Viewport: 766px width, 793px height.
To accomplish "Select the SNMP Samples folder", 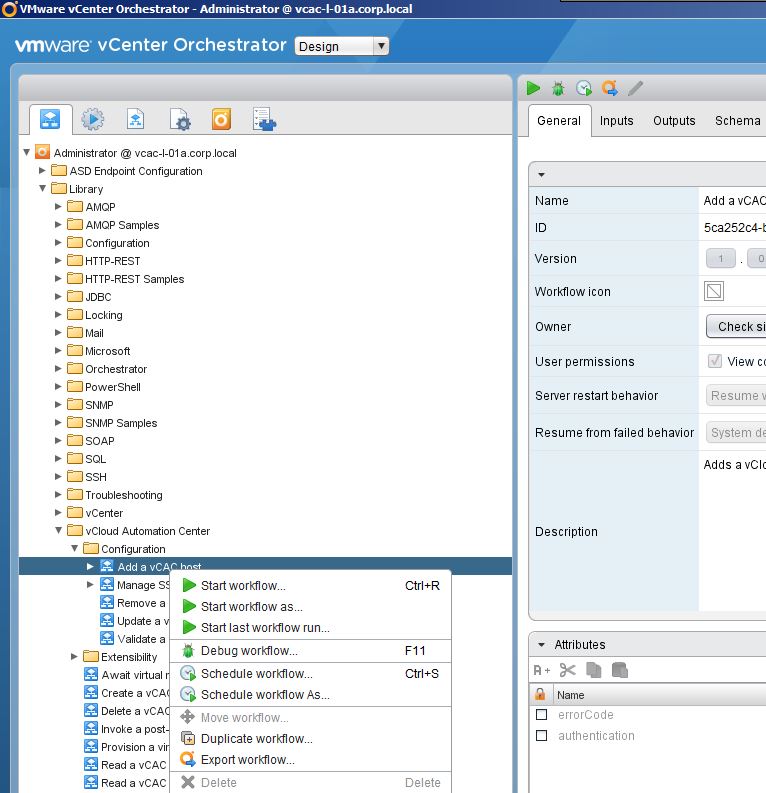I will tap(121, 423).
